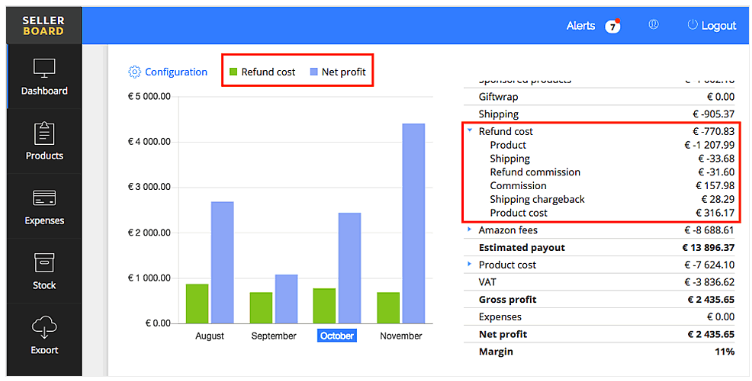This screenshot has height=381, width=752.
Task: Click the Configuration link
Action: click(176, 72)
